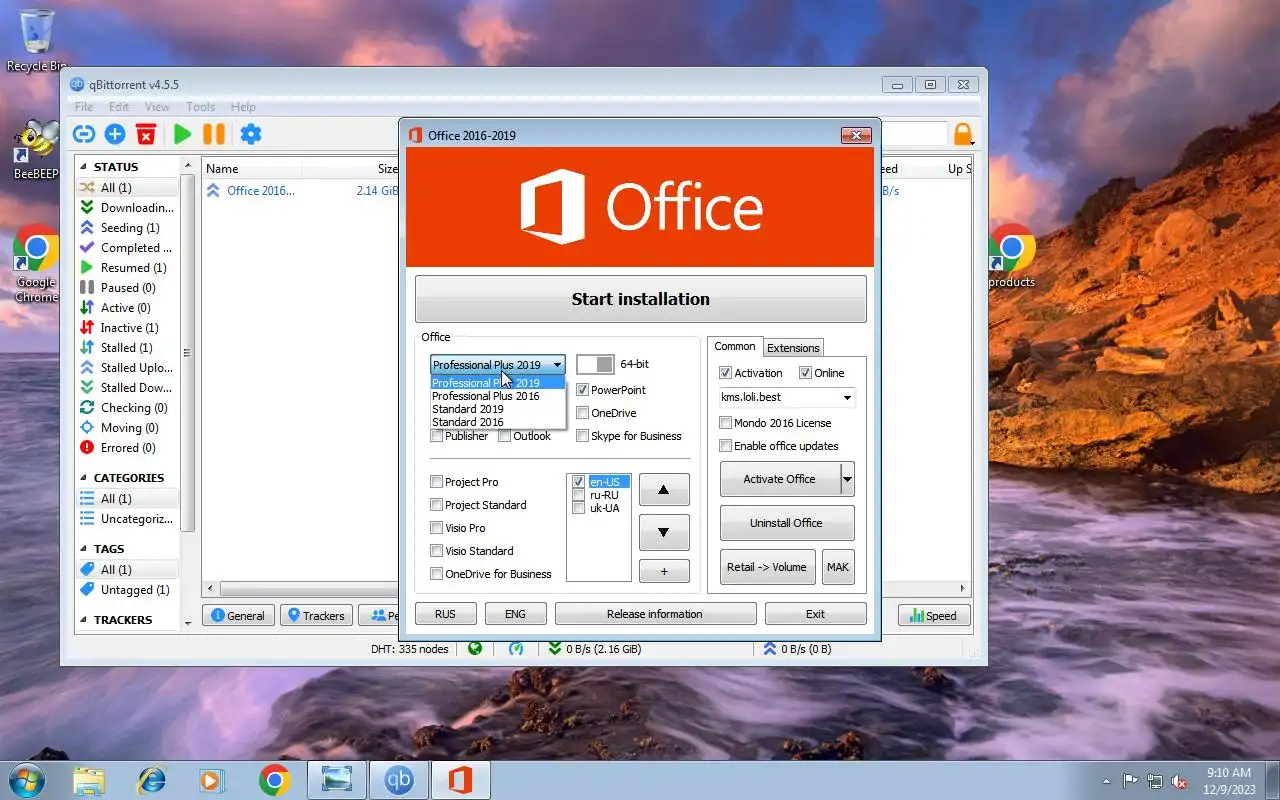Click download speed indicator in status bar
Screen dimensions: 1280x800
coord(595,648)
